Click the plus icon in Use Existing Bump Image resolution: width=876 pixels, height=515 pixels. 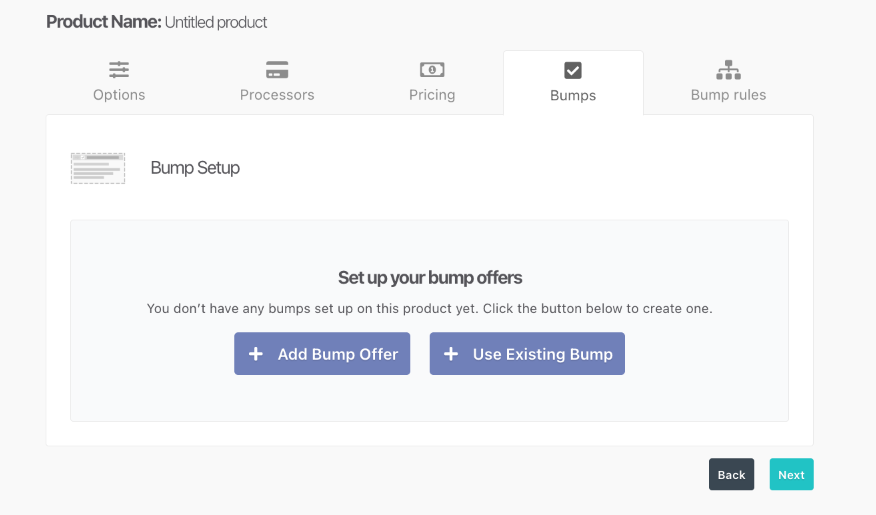pos(451,354)
